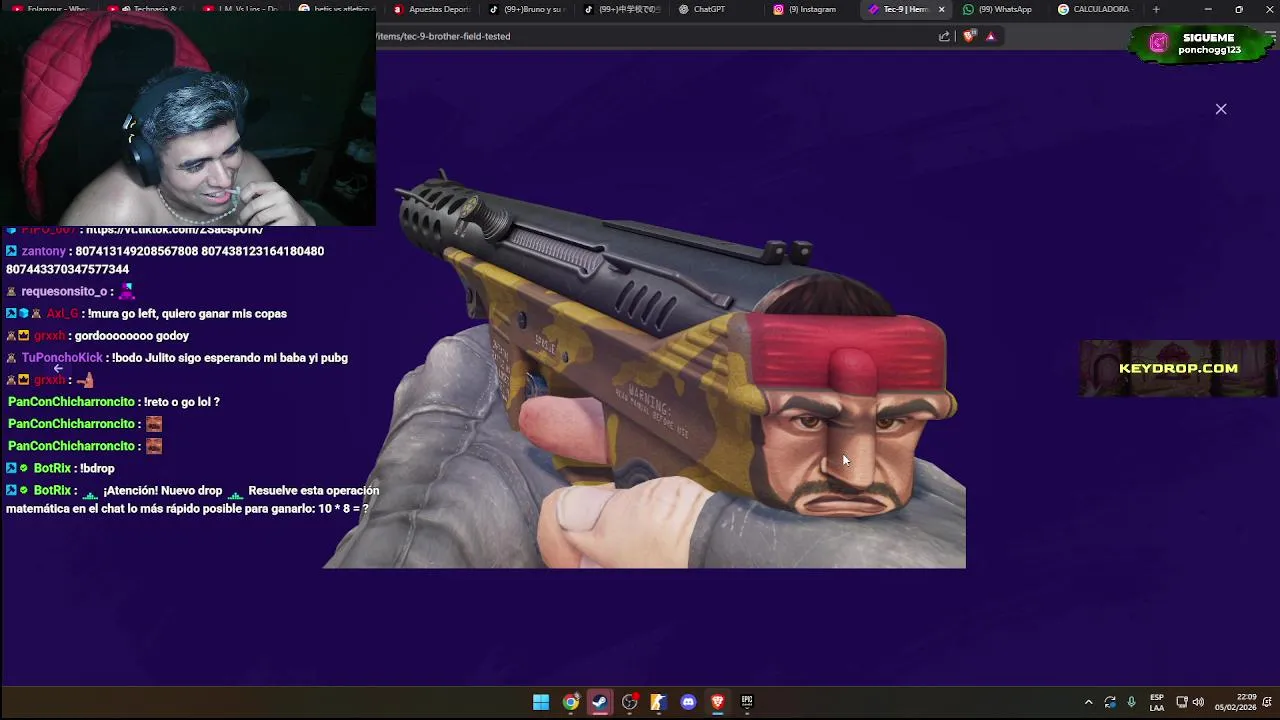1280x720 pixels.
Task: Click username zantony in chat
Action: [44, 251]
